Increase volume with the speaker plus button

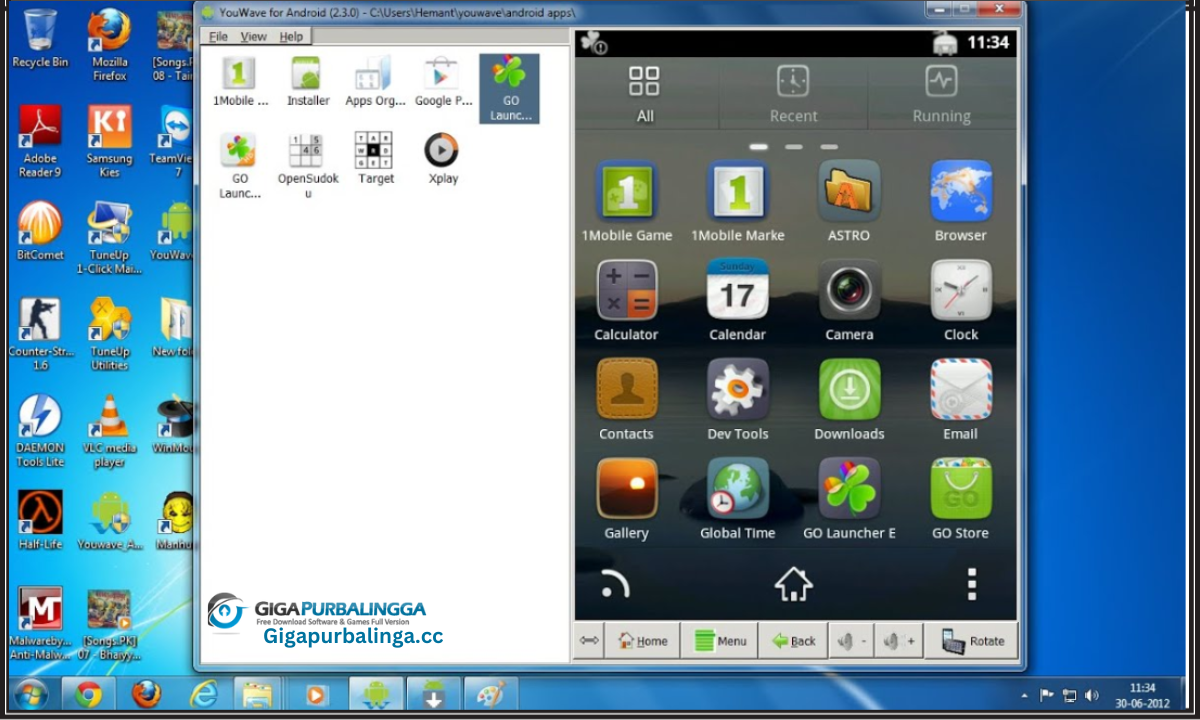click(897, 641)
